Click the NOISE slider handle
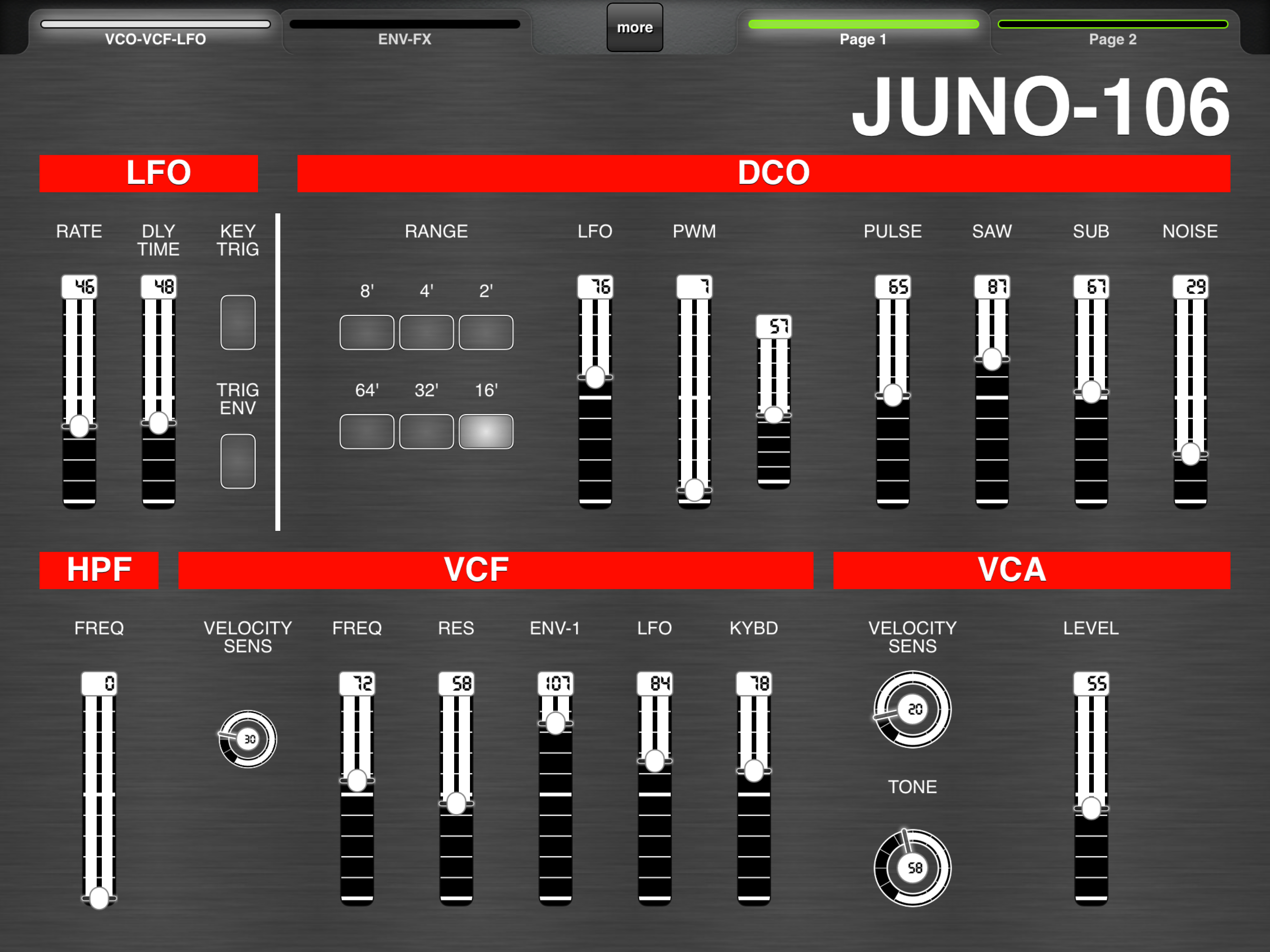Image resolution: width=1270 pixels, height=952 pixels. click(x=1190, y=454)
